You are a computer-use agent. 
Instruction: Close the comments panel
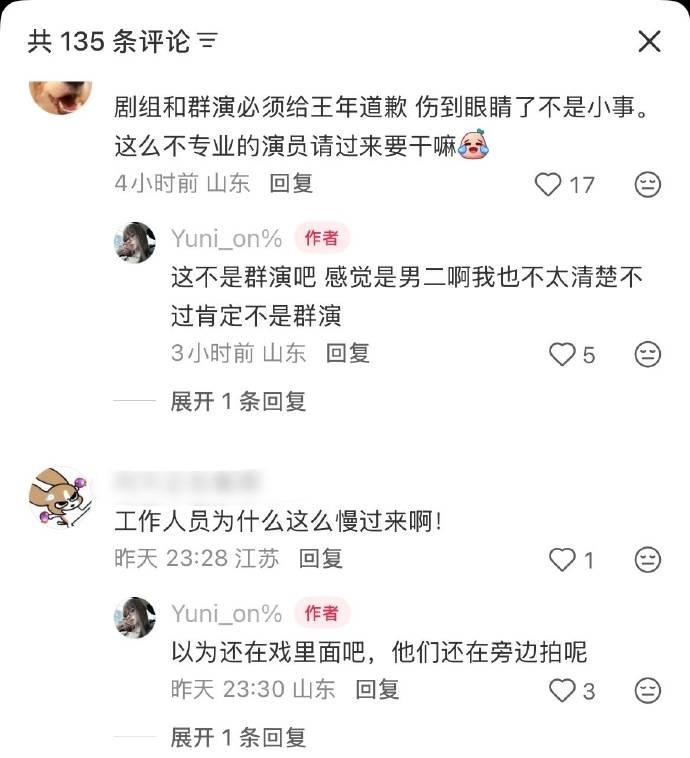649,41
